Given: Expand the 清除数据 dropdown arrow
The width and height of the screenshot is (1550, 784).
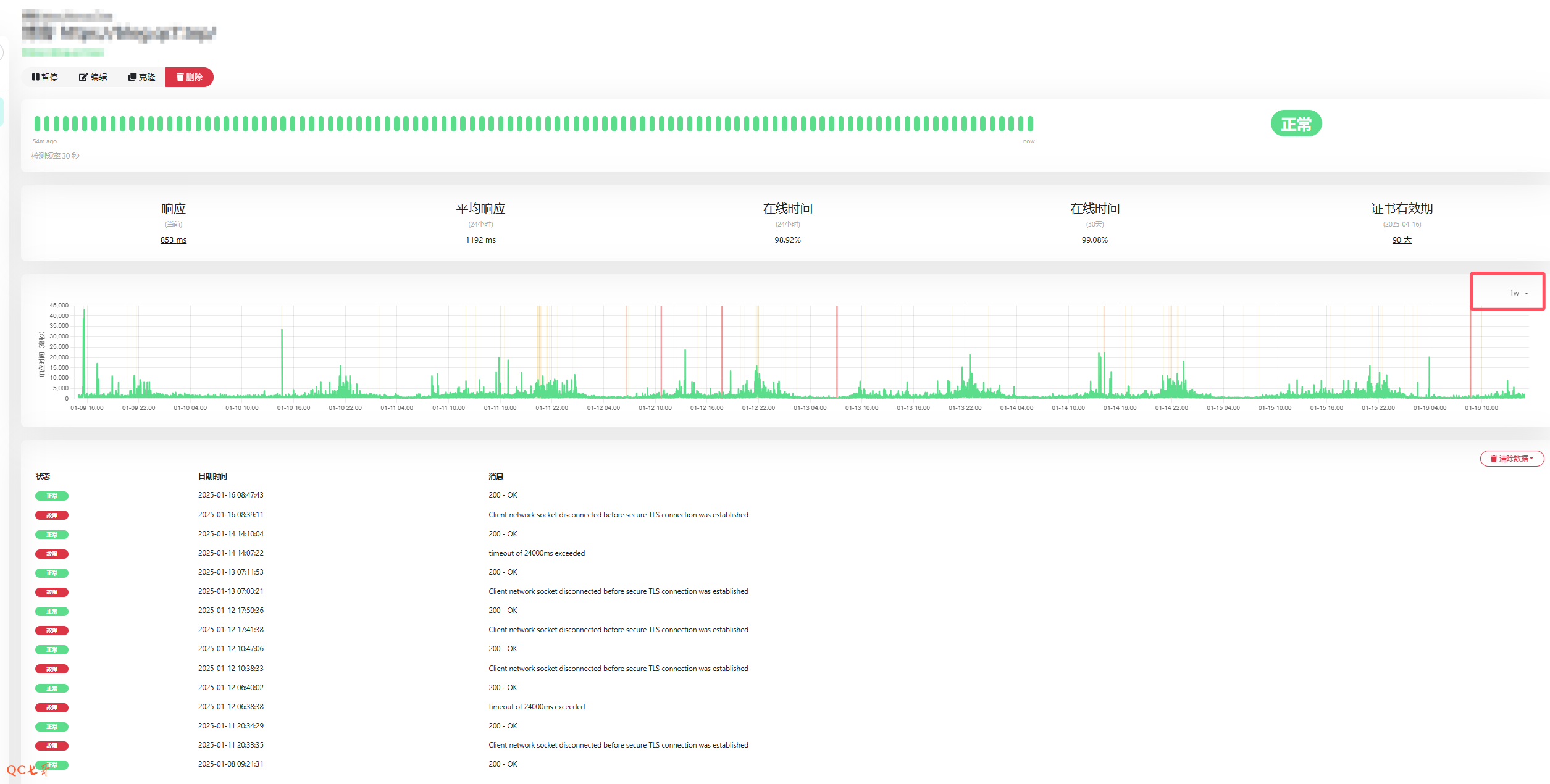Looking at the screenshot, I should point(1532,459).
